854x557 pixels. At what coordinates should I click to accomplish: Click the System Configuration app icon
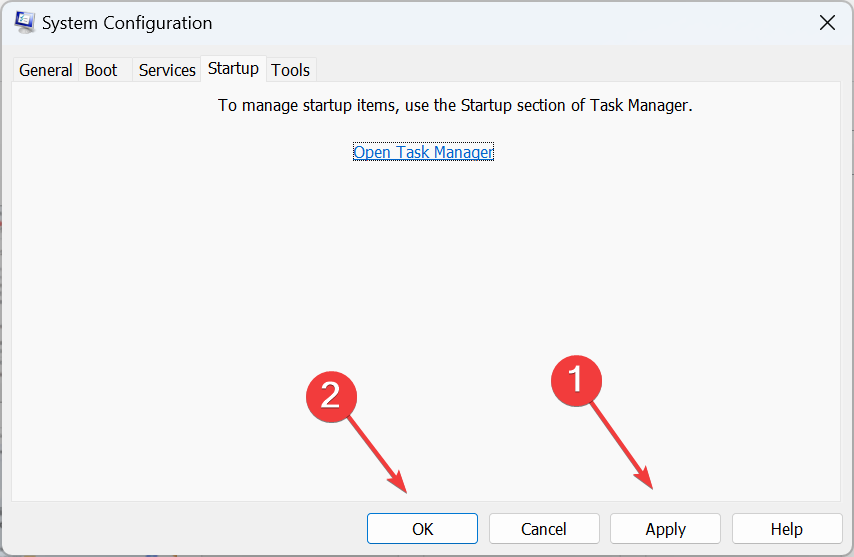[x=25, y=22]
